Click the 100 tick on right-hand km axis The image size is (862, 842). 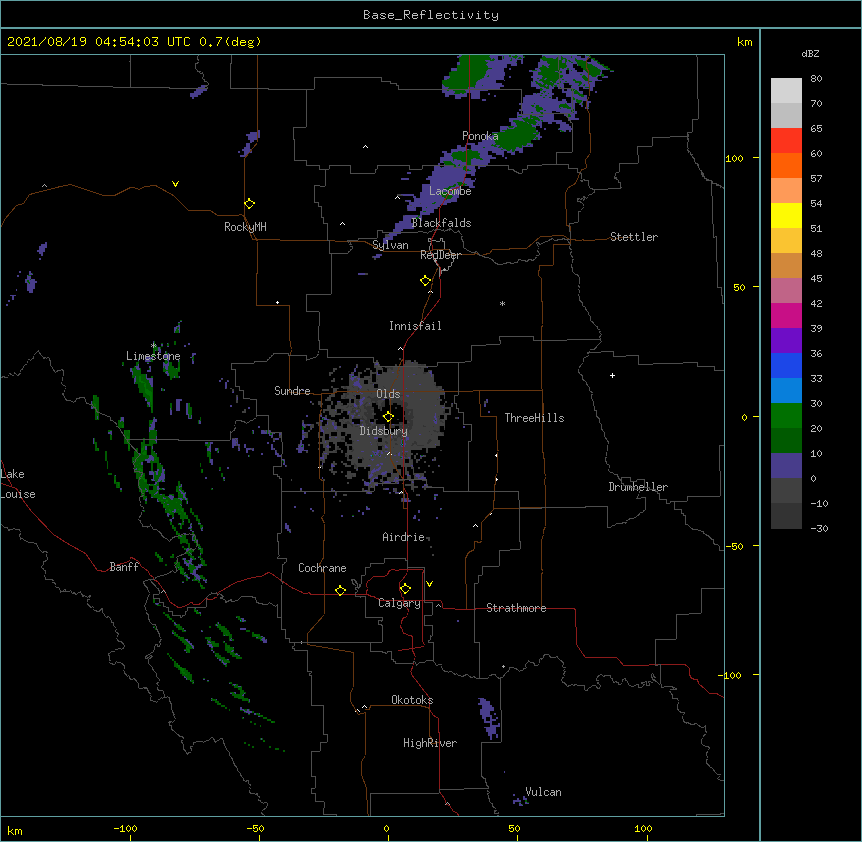(734, 158)
